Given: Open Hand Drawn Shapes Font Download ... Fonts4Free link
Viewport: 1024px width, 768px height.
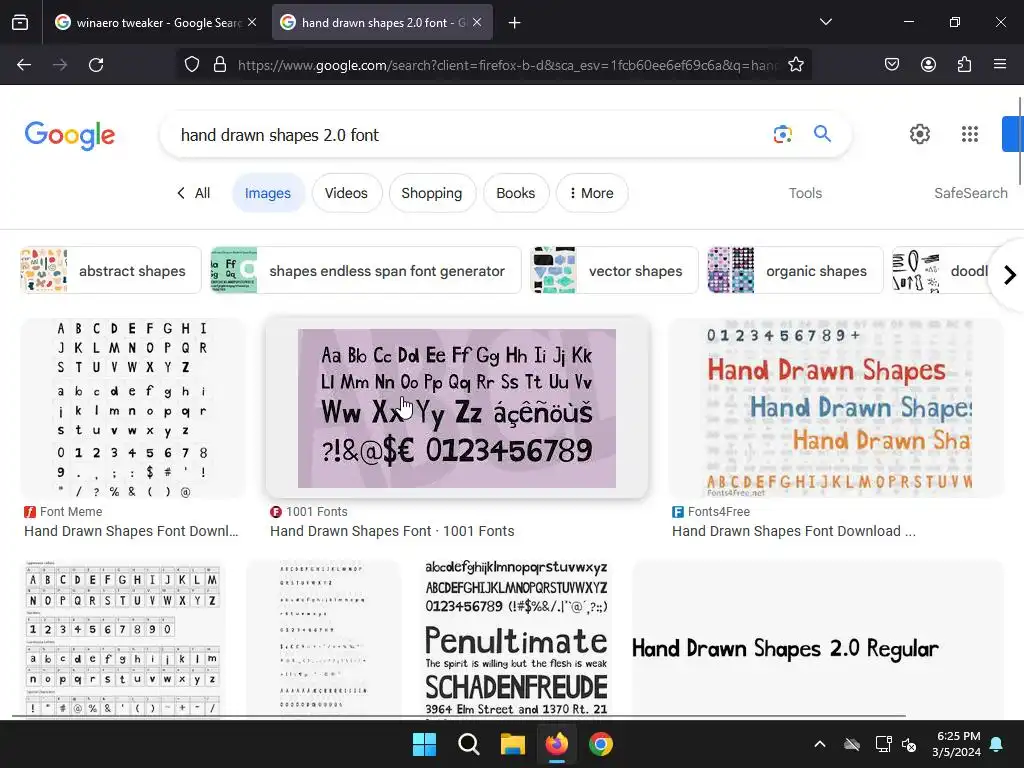Looking at the screenshot, I should pos(793,532).
